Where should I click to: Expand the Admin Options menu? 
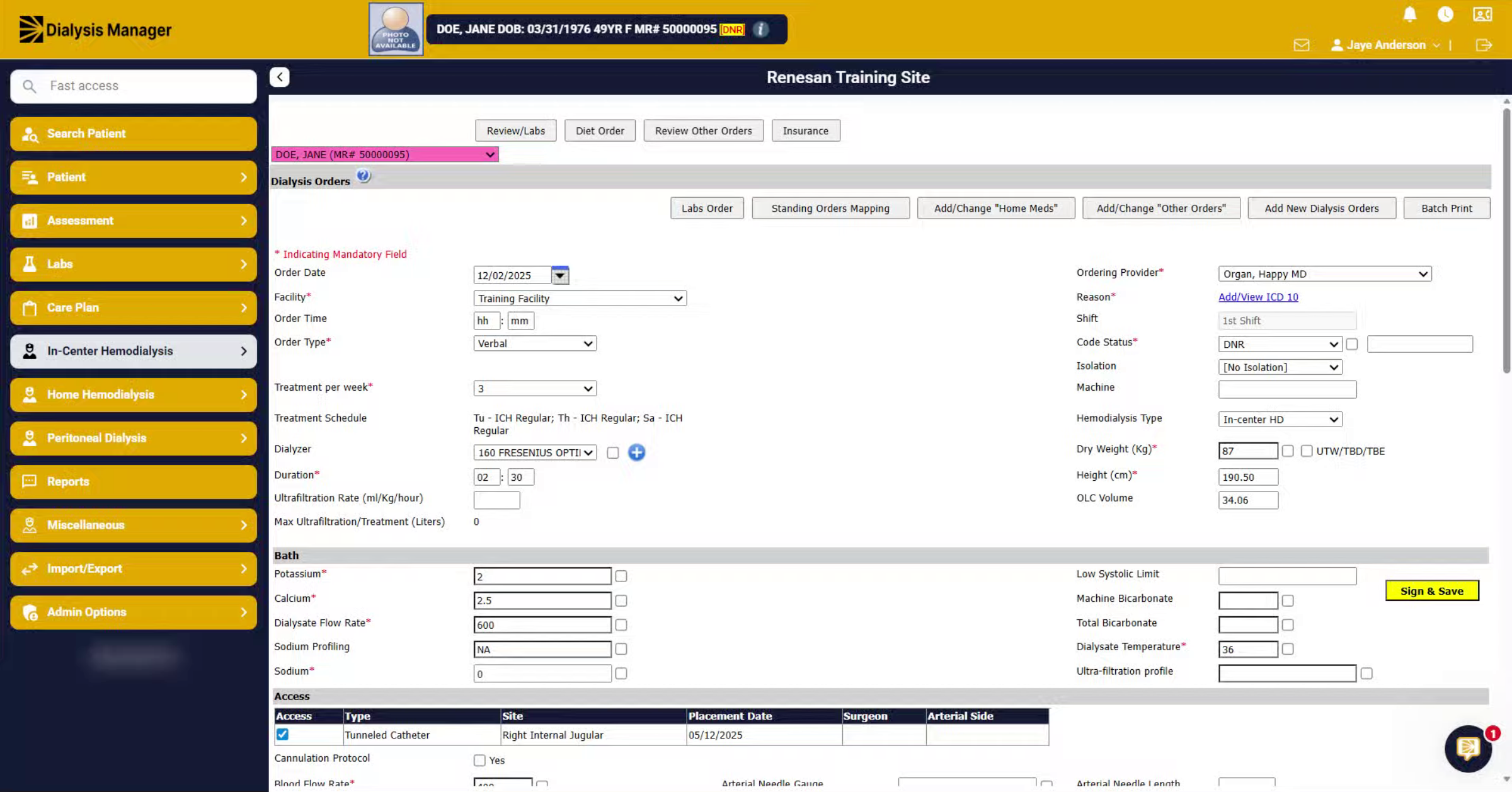134,612
